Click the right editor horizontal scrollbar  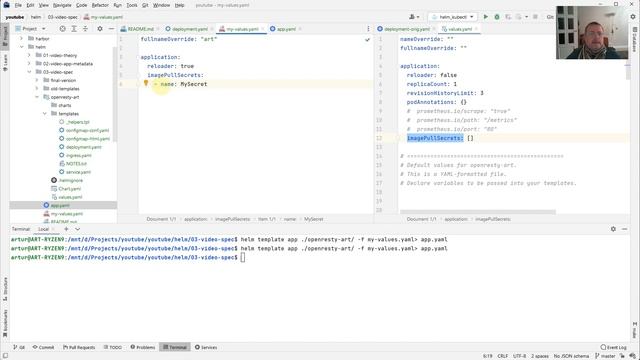pos(478,212)
